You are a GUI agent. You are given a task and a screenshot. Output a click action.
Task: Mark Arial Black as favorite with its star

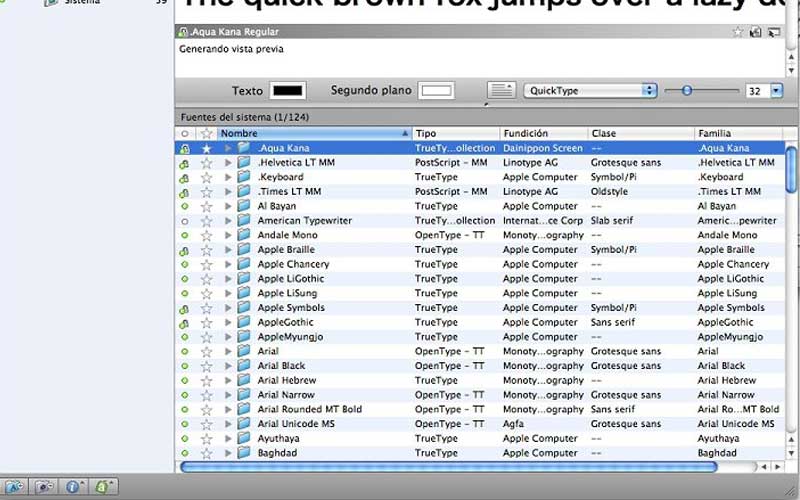click(x=206, y=366)
